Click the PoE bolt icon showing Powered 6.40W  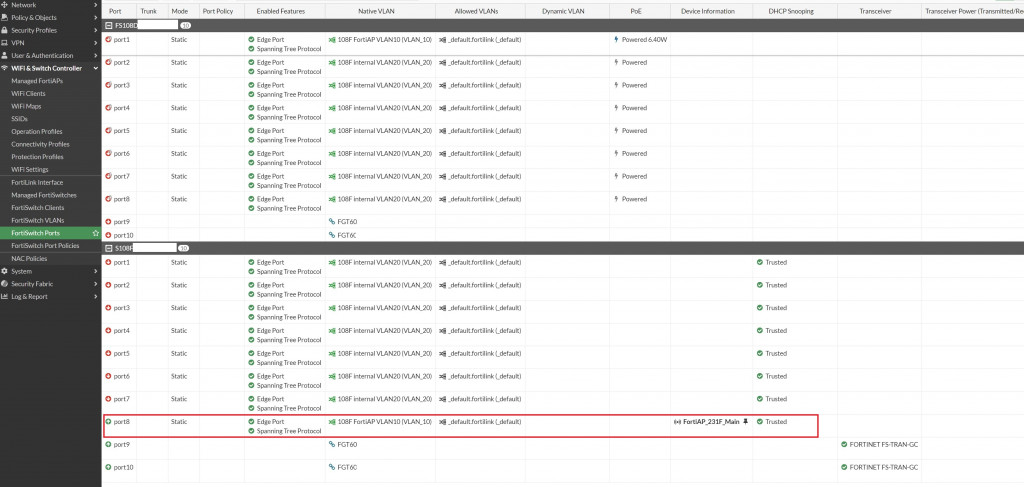click(x=616, y=39)
